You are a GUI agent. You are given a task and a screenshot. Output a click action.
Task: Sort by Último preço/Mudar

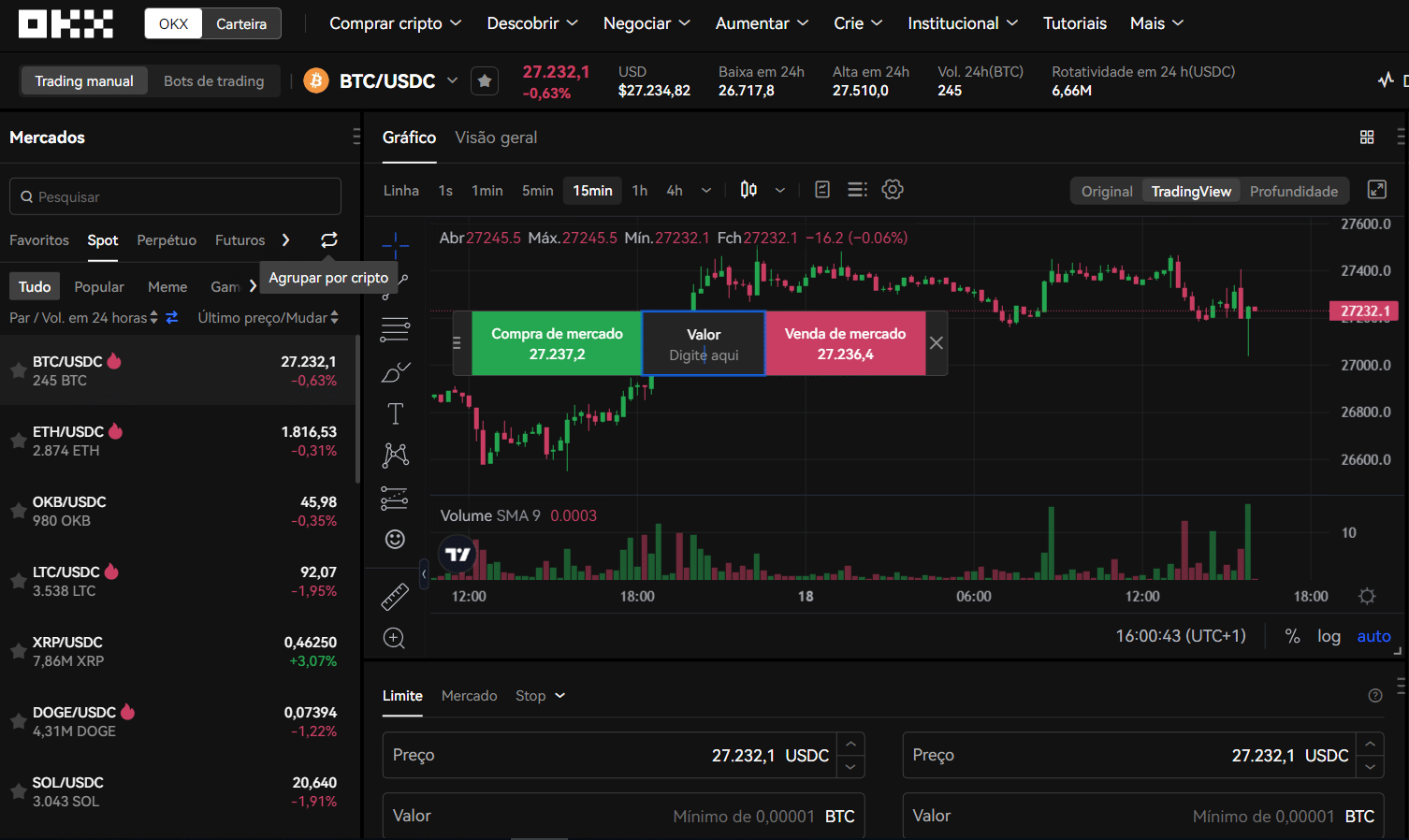(x=268, y=318)
